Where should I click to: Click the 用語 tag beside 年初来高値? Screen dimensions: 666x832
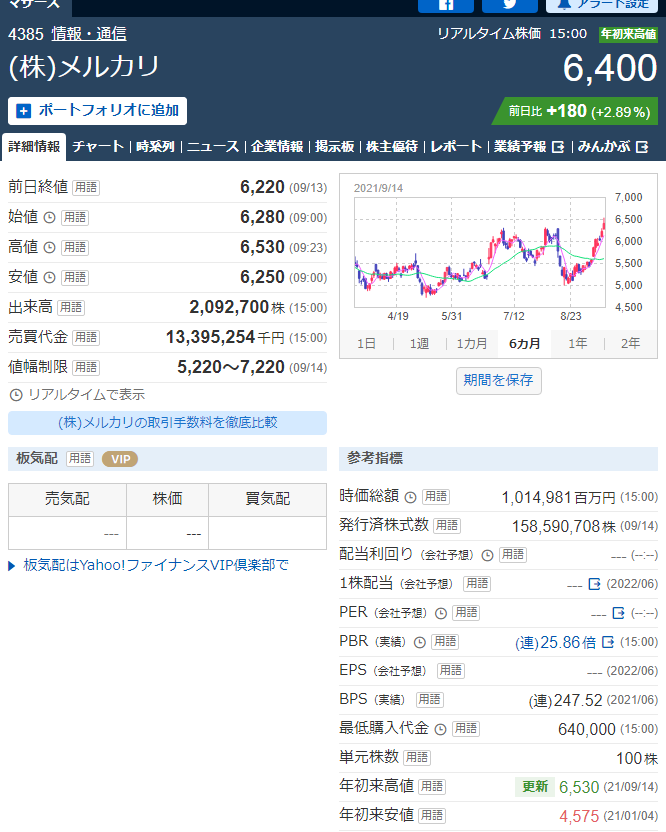[431, 787]
